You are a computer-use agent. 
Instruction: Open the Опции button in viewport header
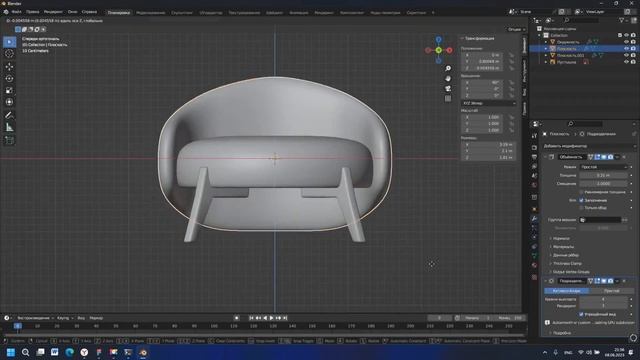(x=516, y=29)
